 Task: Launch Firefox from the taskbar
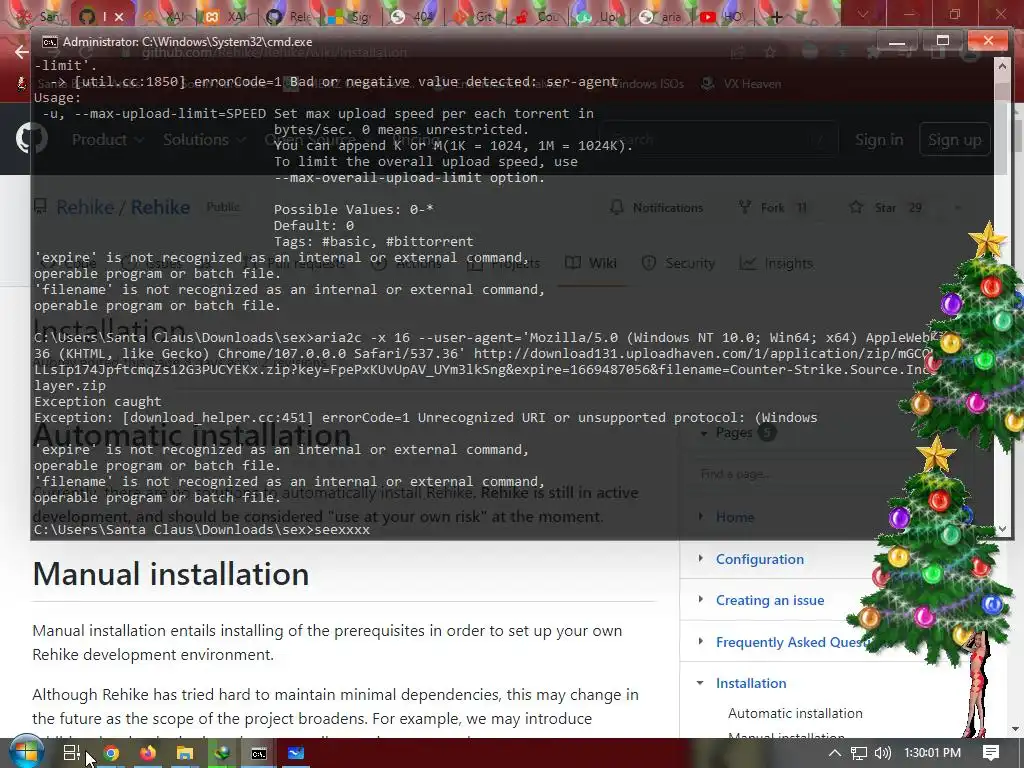click(x=148, y=753)
